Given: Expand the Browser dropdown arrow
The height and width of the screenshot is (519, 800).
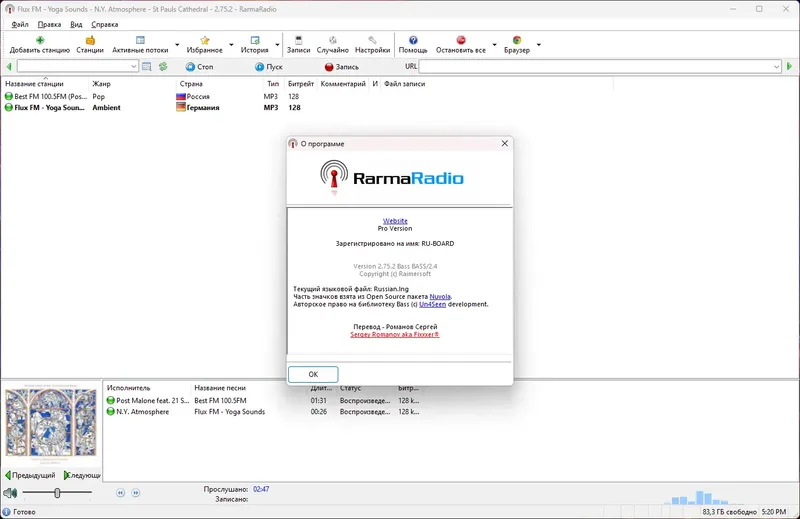Looking at the screenshot, I should [x=538, y=45].
